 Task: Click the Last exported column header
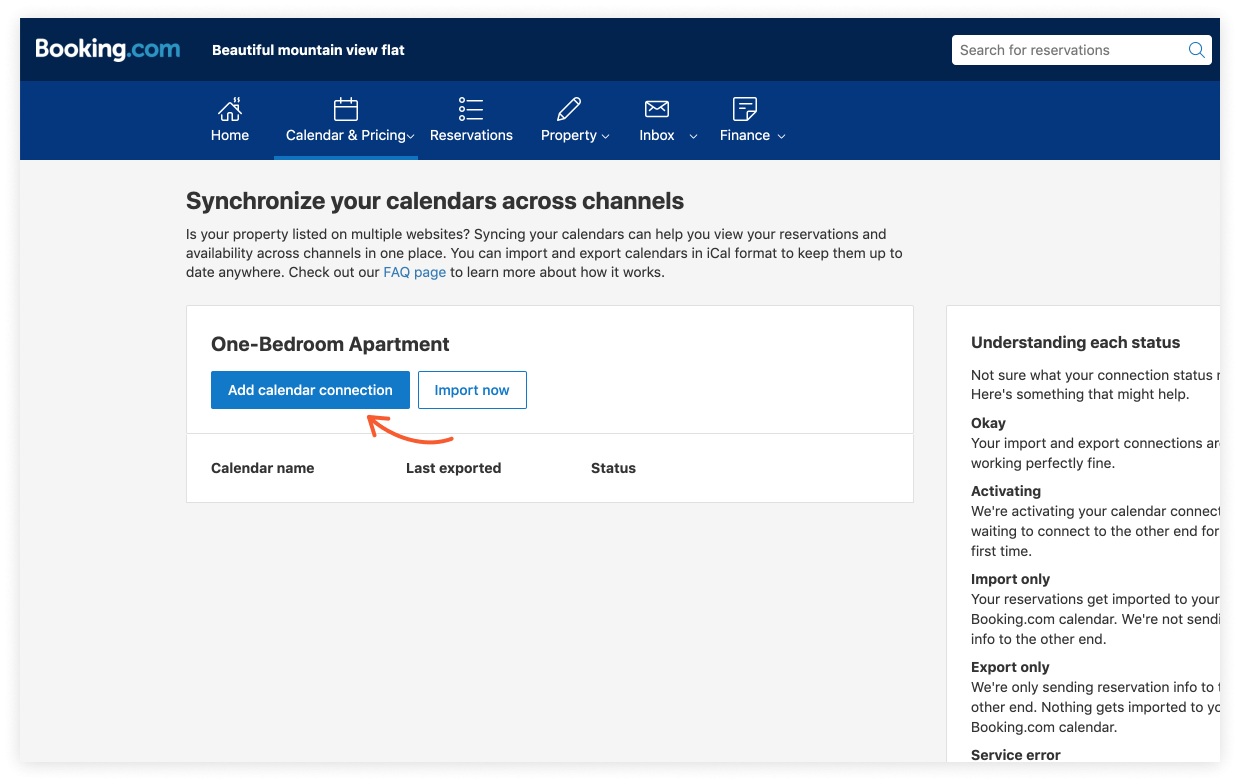(x=454, y=468)
